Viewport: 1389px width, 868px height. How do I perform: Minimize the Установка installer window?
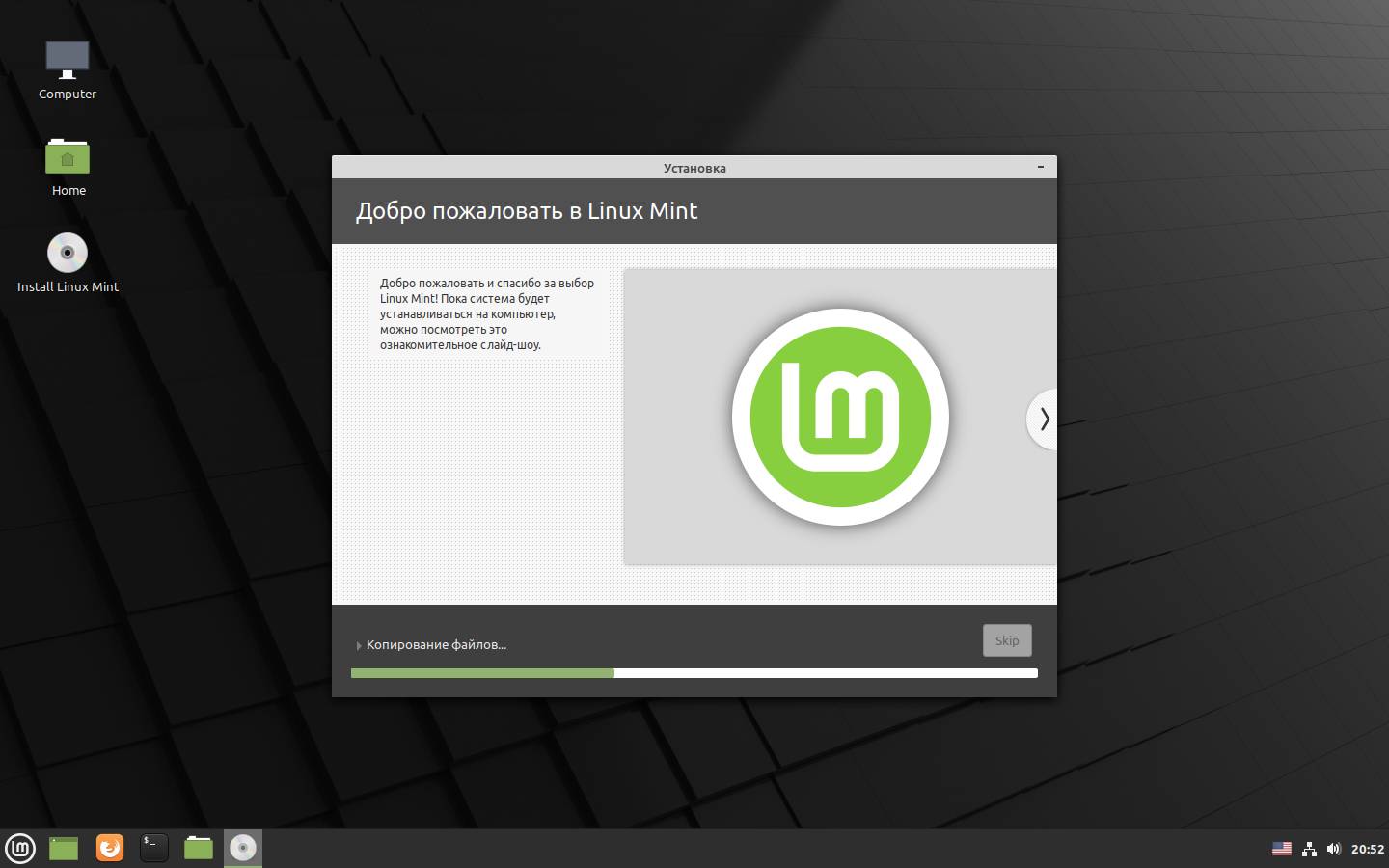click(x=1040, y=167)
